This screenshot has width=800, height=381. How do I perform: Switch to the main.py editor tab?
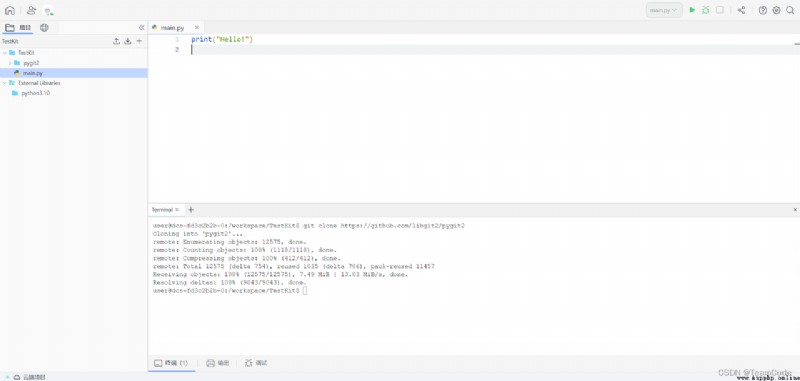click(x=172, y=28)
